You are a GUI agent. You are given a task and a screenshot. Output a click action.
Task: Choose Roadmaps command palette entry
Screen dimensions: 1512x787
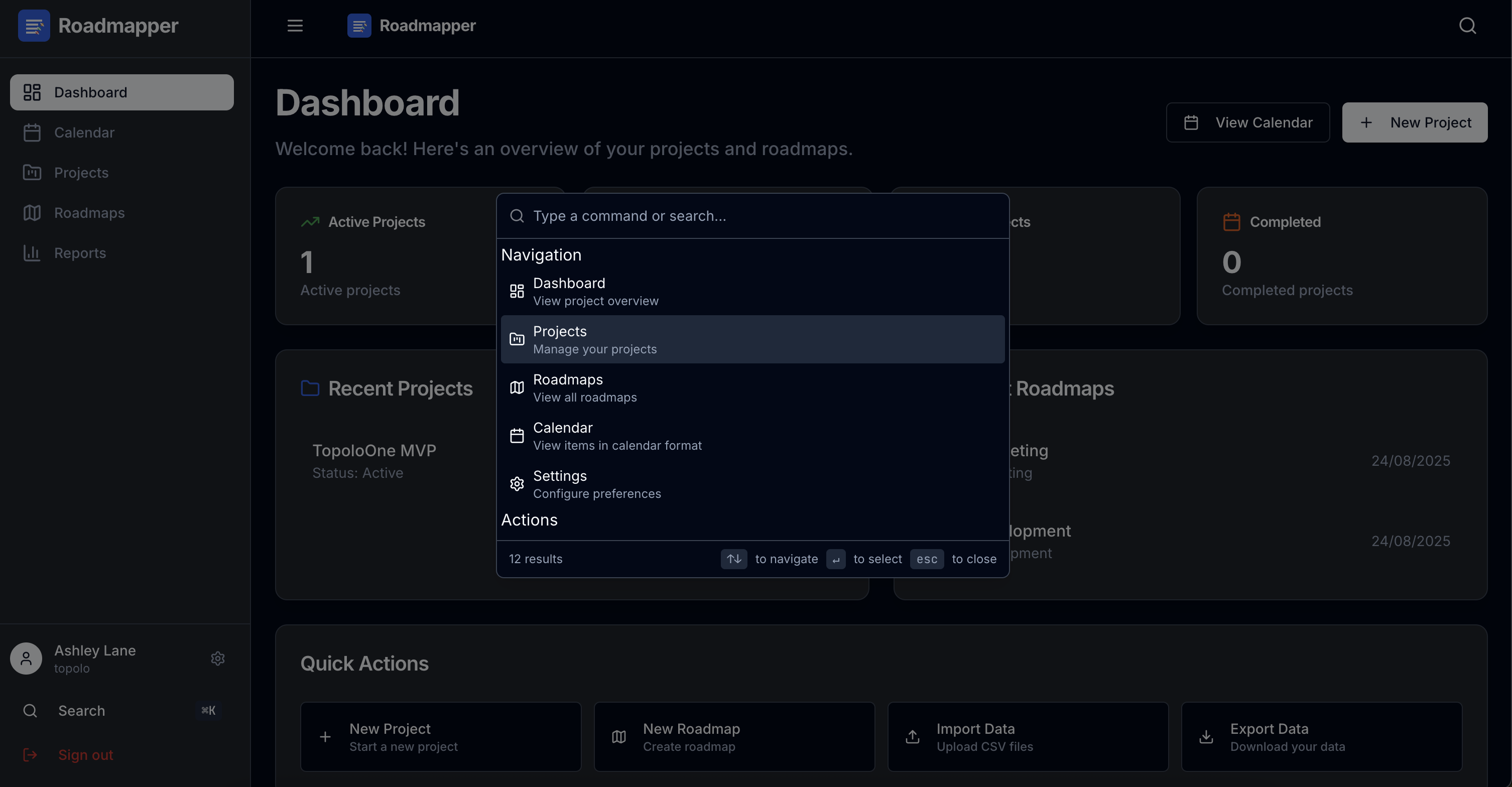(752, 387)
